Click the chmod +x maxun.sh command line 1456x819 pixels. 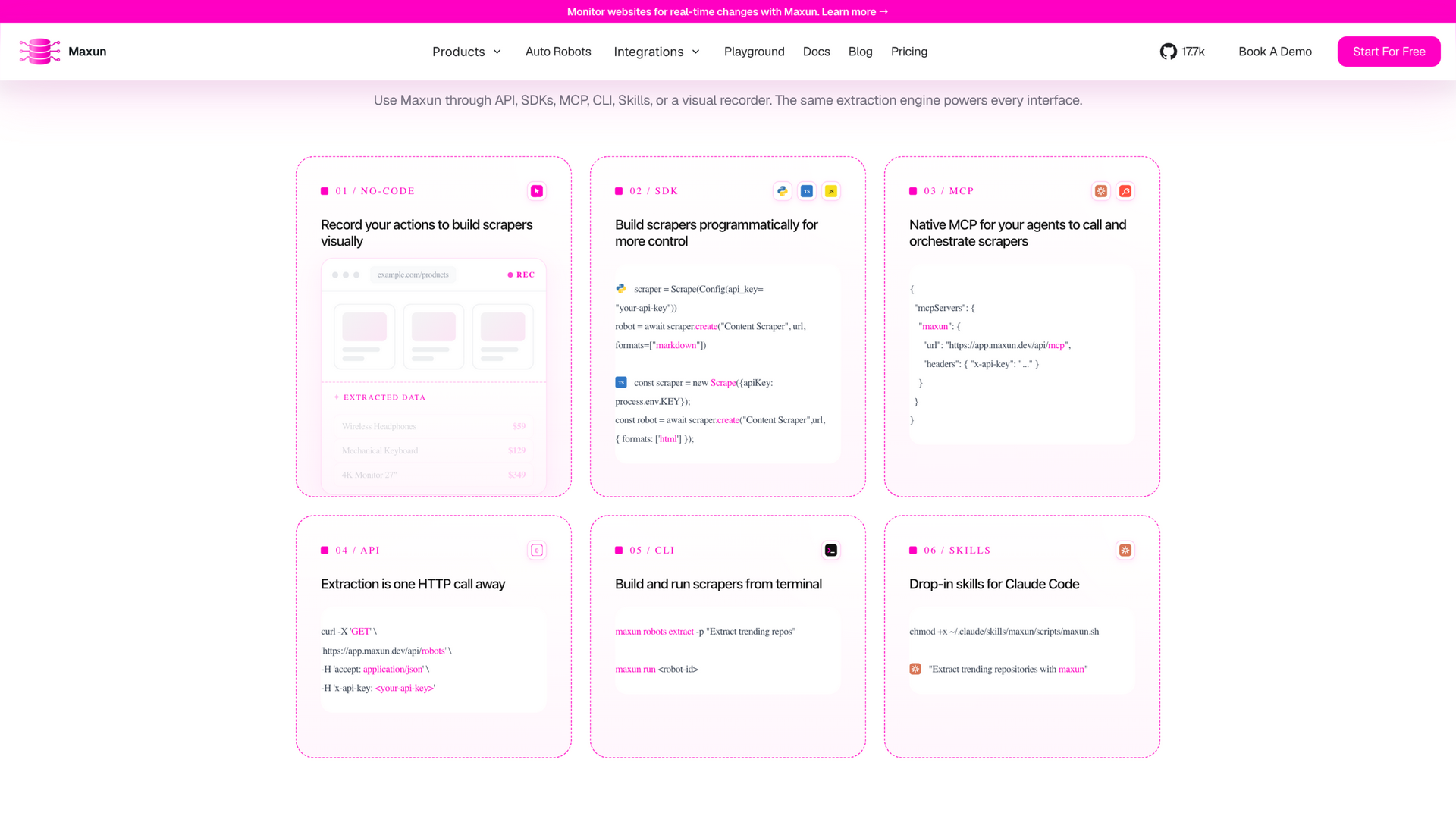[1004, 631]
